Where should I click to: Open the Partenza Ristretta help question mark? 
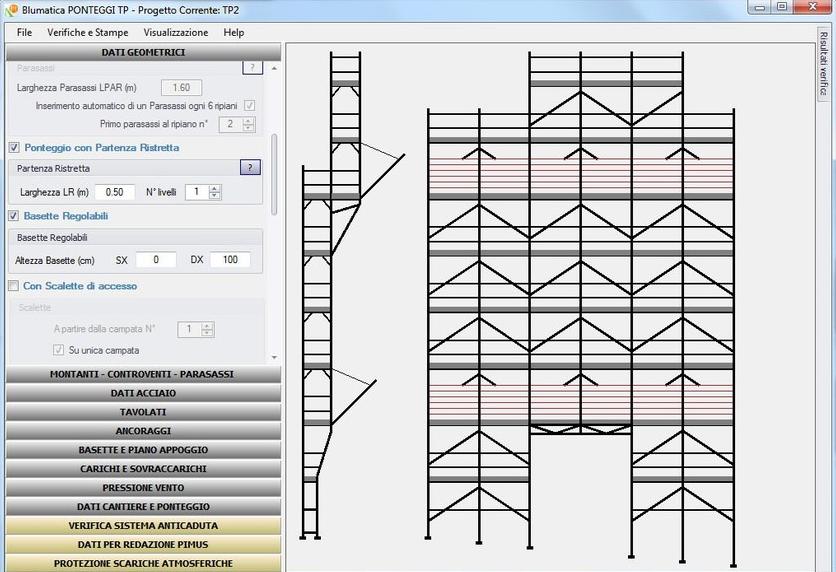click(250, 168)
